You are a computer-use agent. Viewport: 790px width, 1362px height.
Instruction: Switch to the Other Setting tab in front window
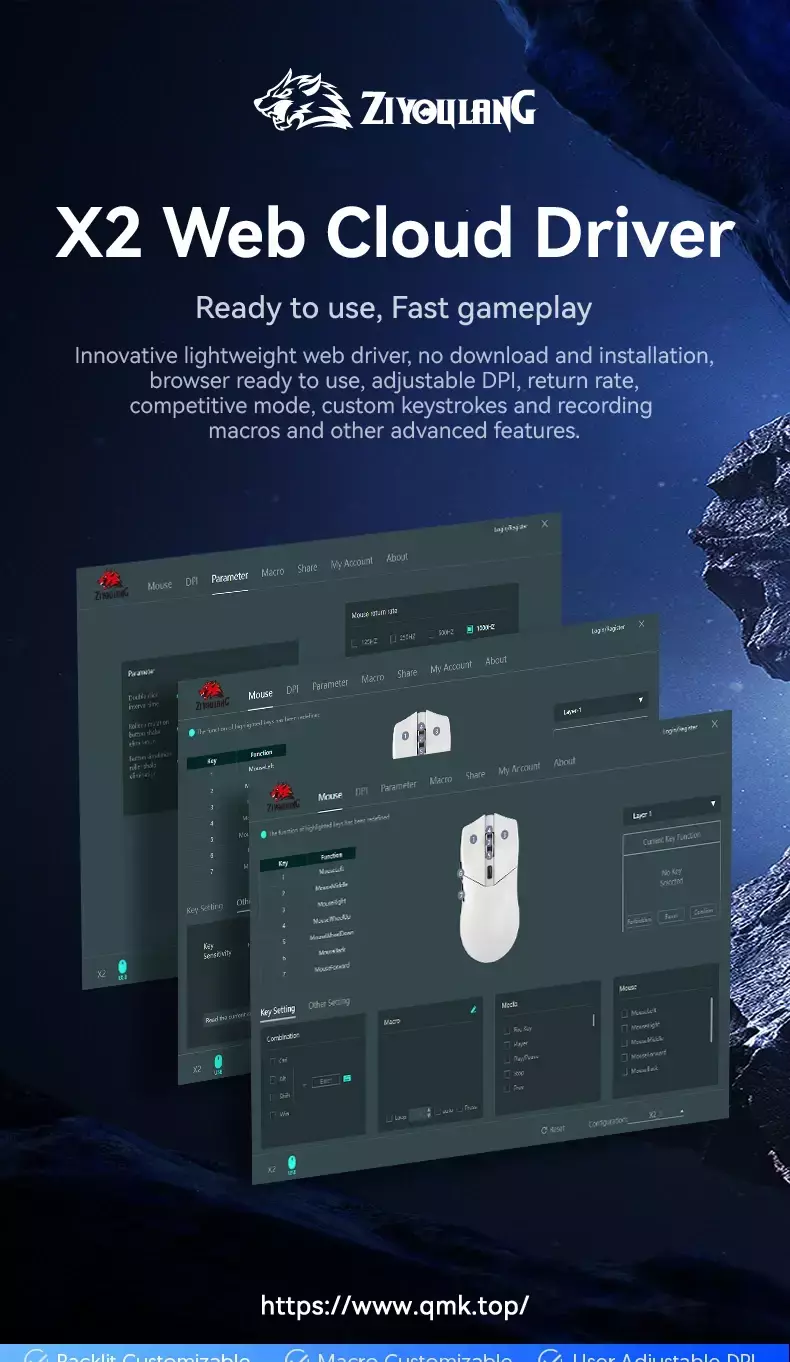pyautogui.click(x=329, y=1003)
